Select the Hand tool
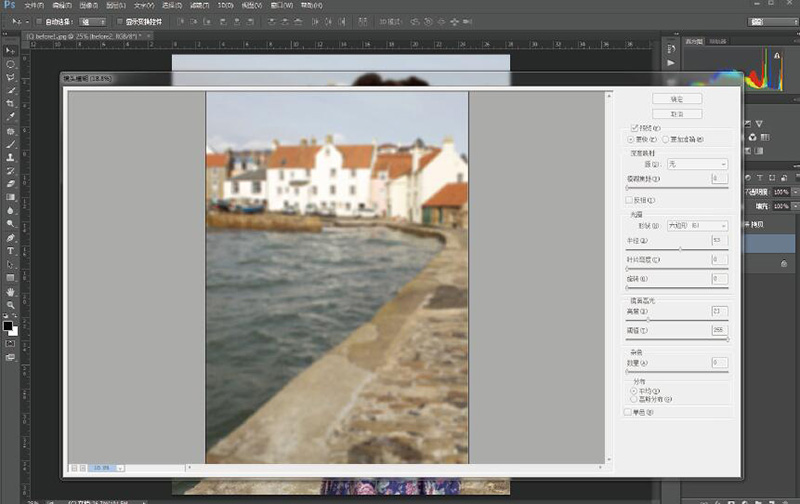 10,291
